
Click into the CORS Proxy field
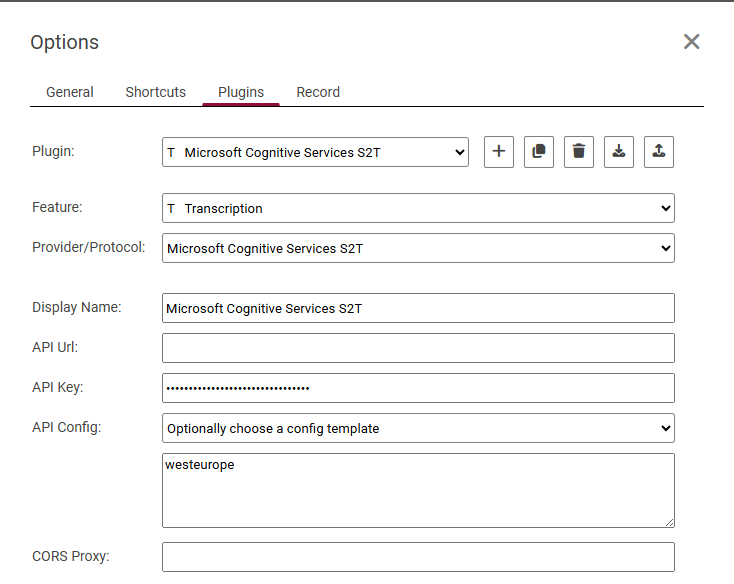coord(418,557)
